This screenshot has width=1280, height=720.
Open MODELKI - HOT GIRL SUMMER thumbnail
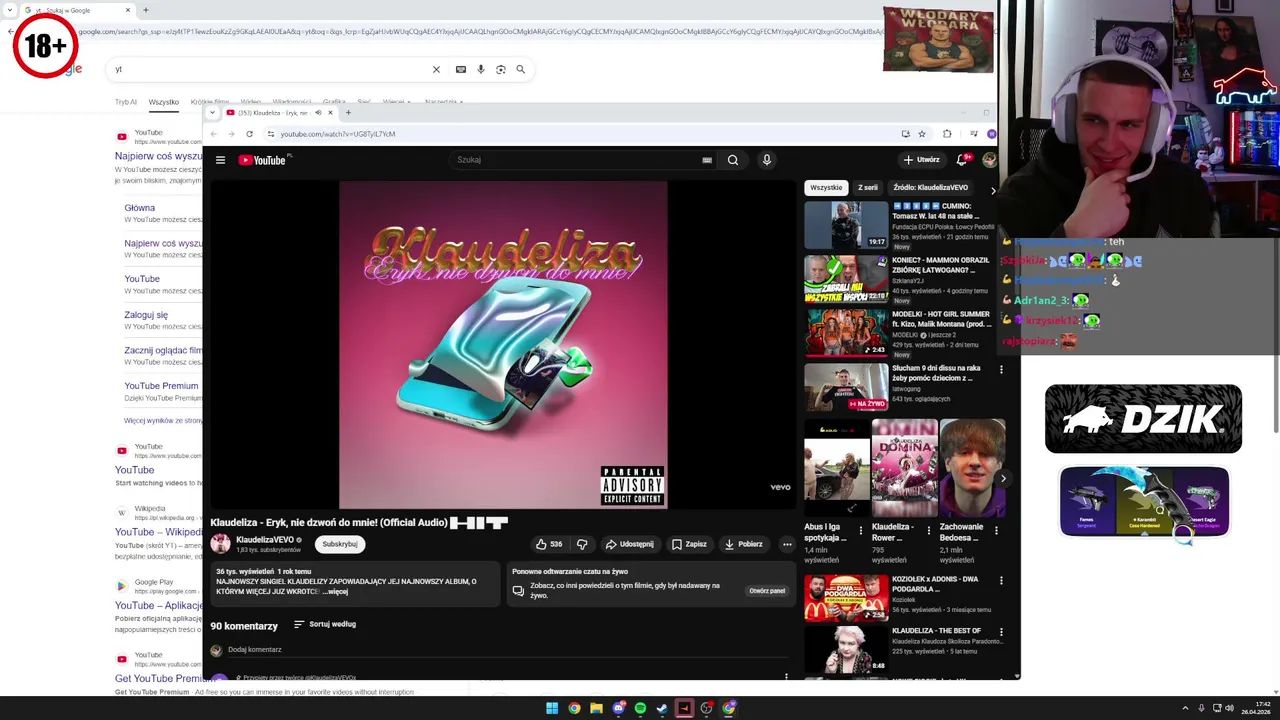click(x=846, y=332)
